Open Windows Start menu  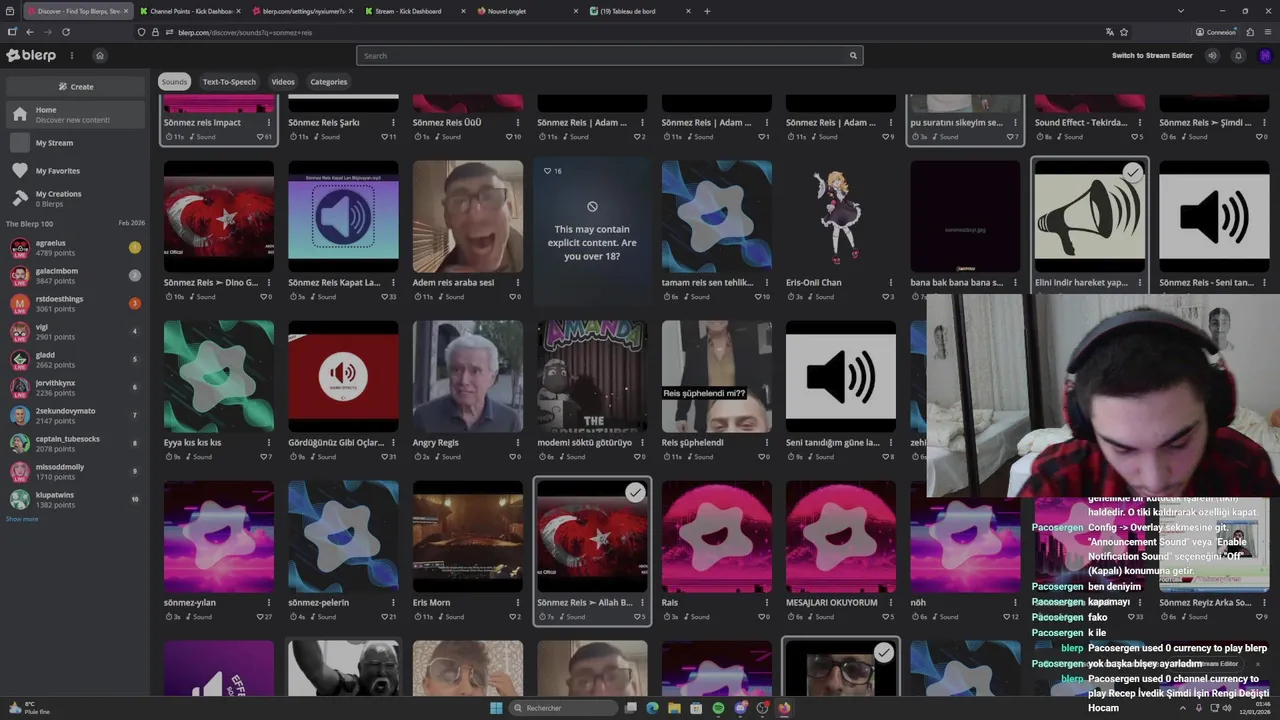pos(496,708)
